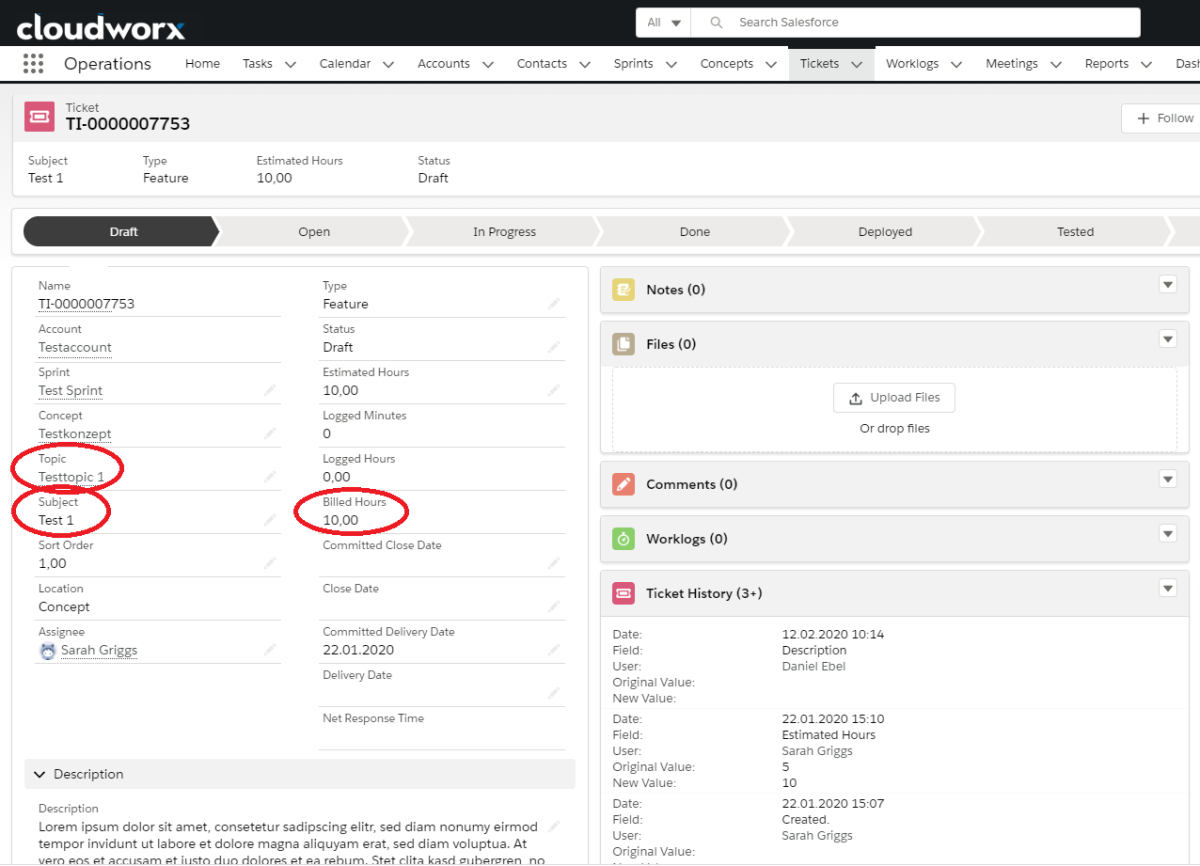Open the search scope All dropdown
1200x866 pixels.
(664, 23)
